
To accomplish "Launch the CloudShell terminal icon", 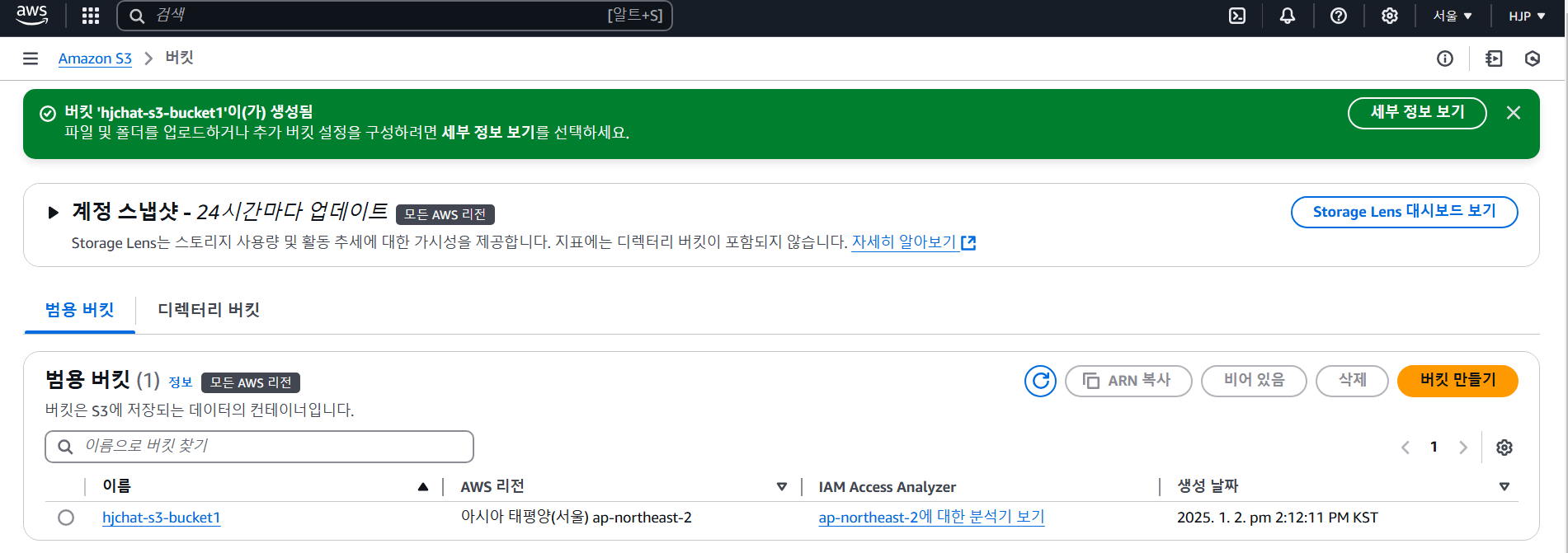I will coord(1237,16).
